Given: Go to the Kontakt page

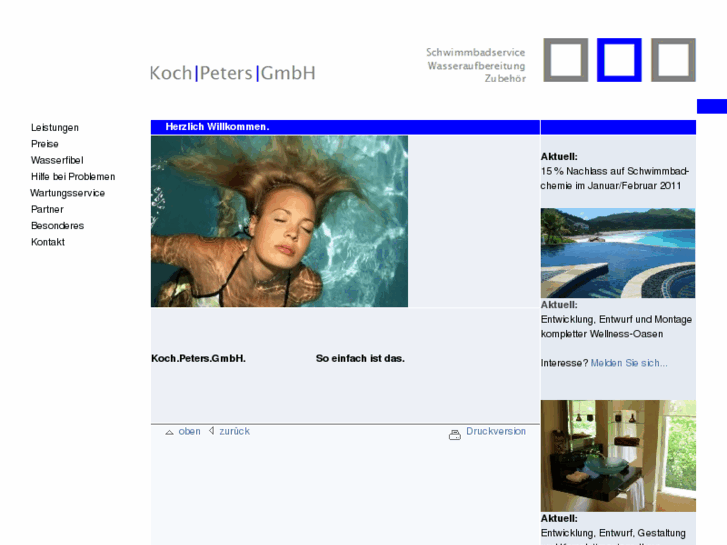Looking at the screenshot, I should 48,242.
